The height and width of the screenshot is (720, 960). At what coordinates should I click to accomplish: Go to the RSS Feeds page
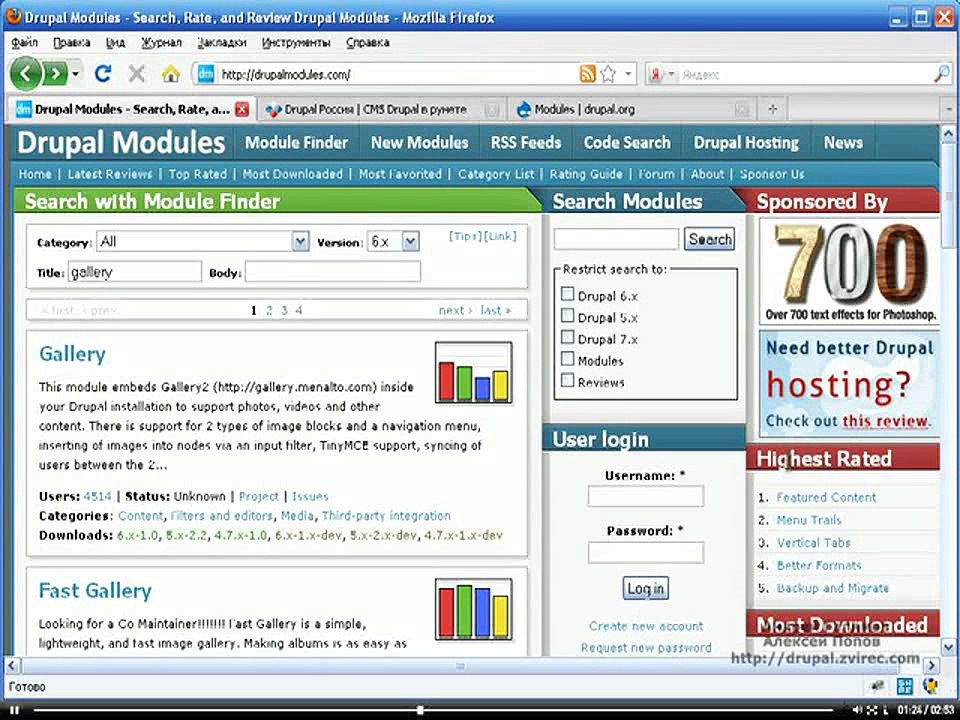point(526,143)
